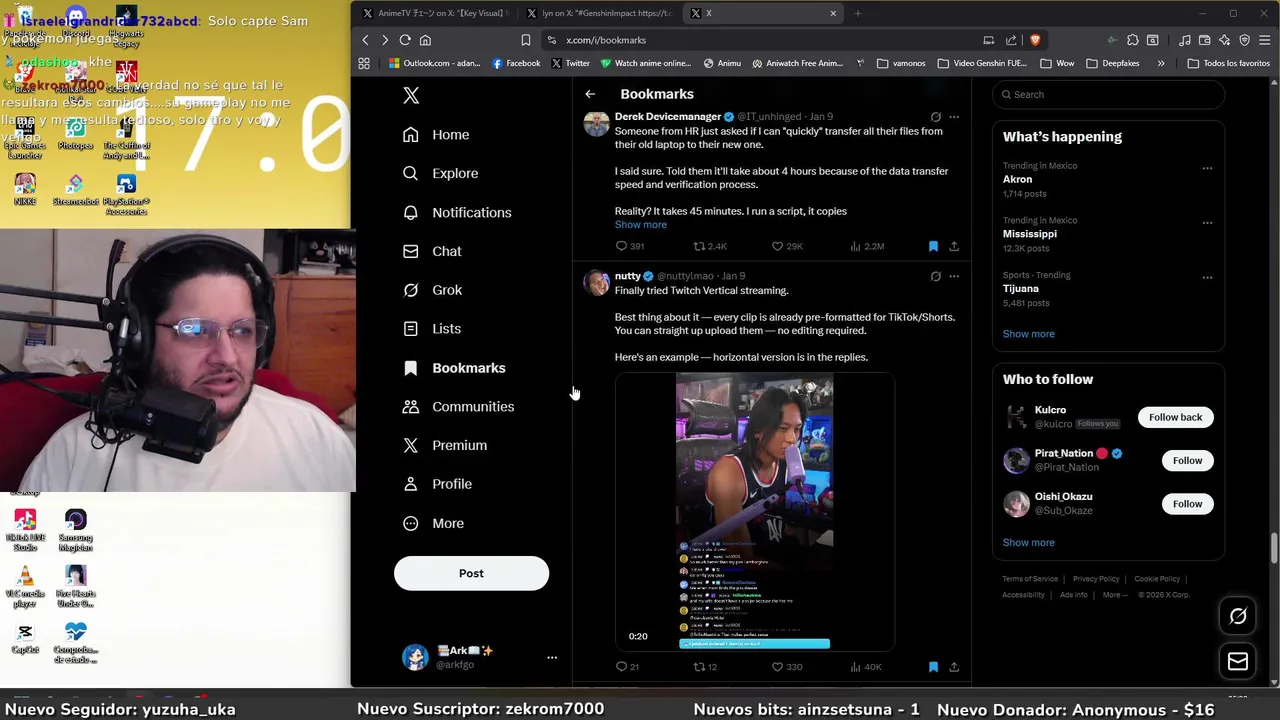The width and height of the screenshot is (1280, 720).
Task: Open Notifications in the X sidebar
Action: pos(457,212)
